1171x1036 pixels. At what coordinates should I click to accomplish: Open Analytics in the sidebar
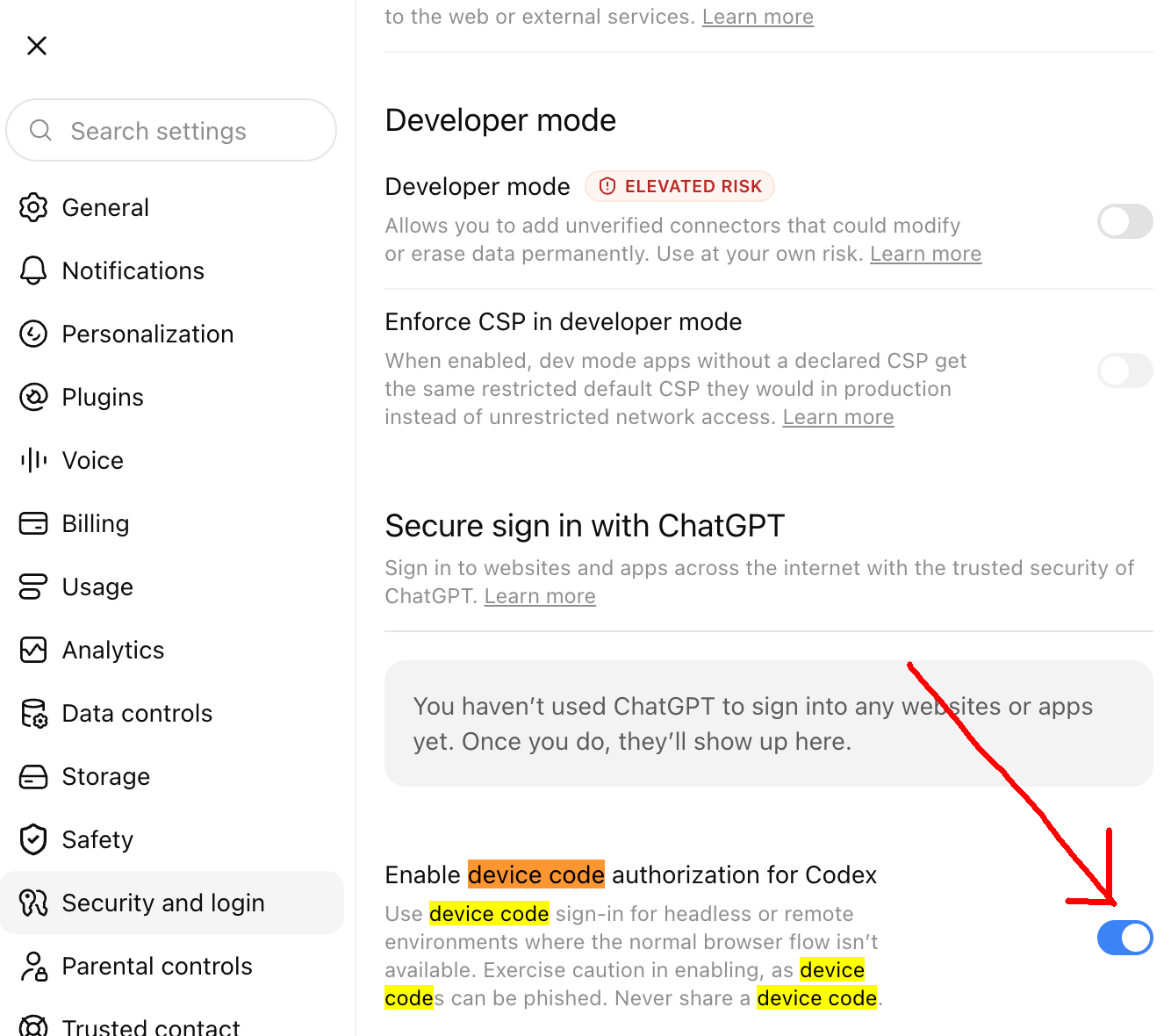pos(172,650)
